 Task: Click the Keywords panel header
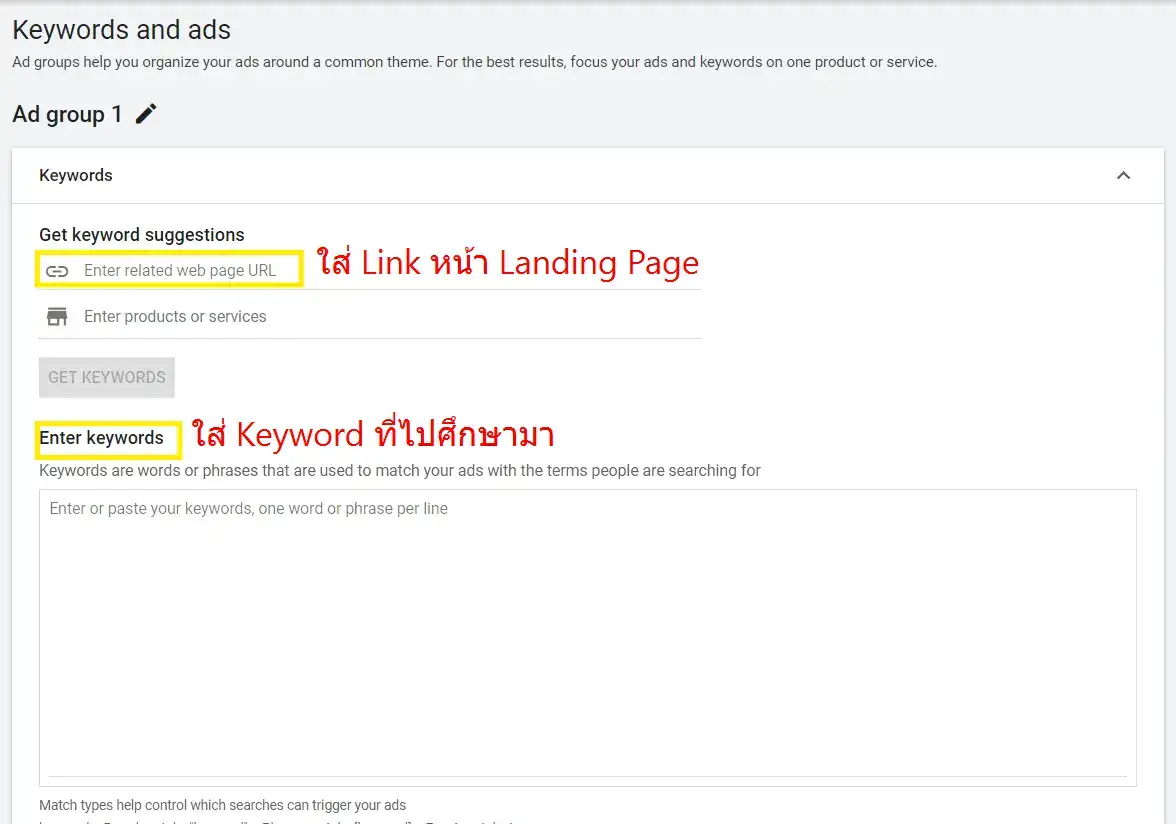click(75, 174)
